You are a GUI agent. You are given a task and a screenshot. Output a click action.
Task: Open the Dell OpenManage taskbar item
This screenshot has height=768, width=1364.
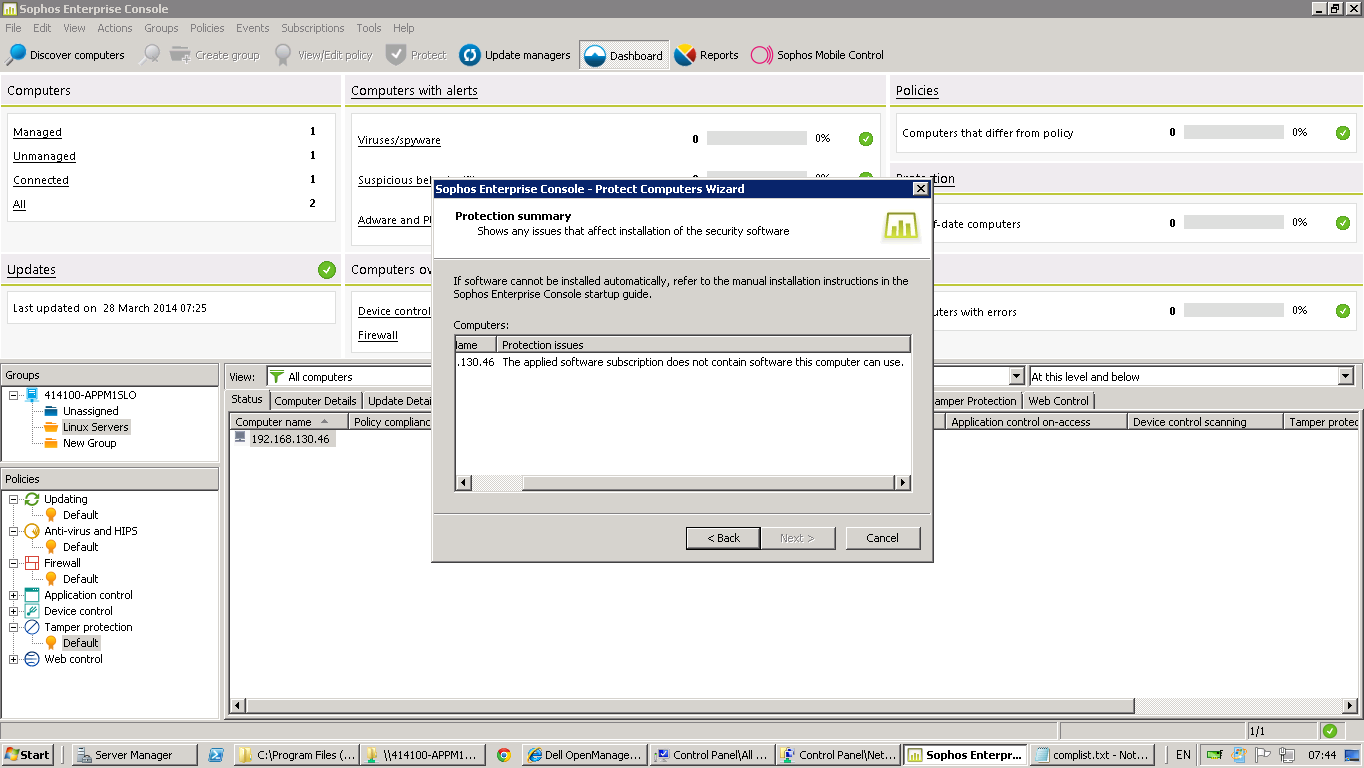click(x=584, y=755)
